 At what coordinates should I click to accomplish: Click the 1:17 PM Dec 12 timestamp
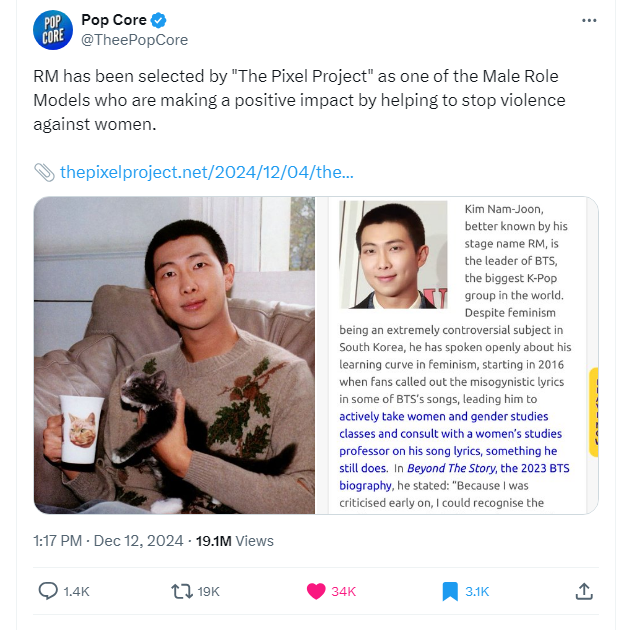pyautogui.click(x=108, y=541)
